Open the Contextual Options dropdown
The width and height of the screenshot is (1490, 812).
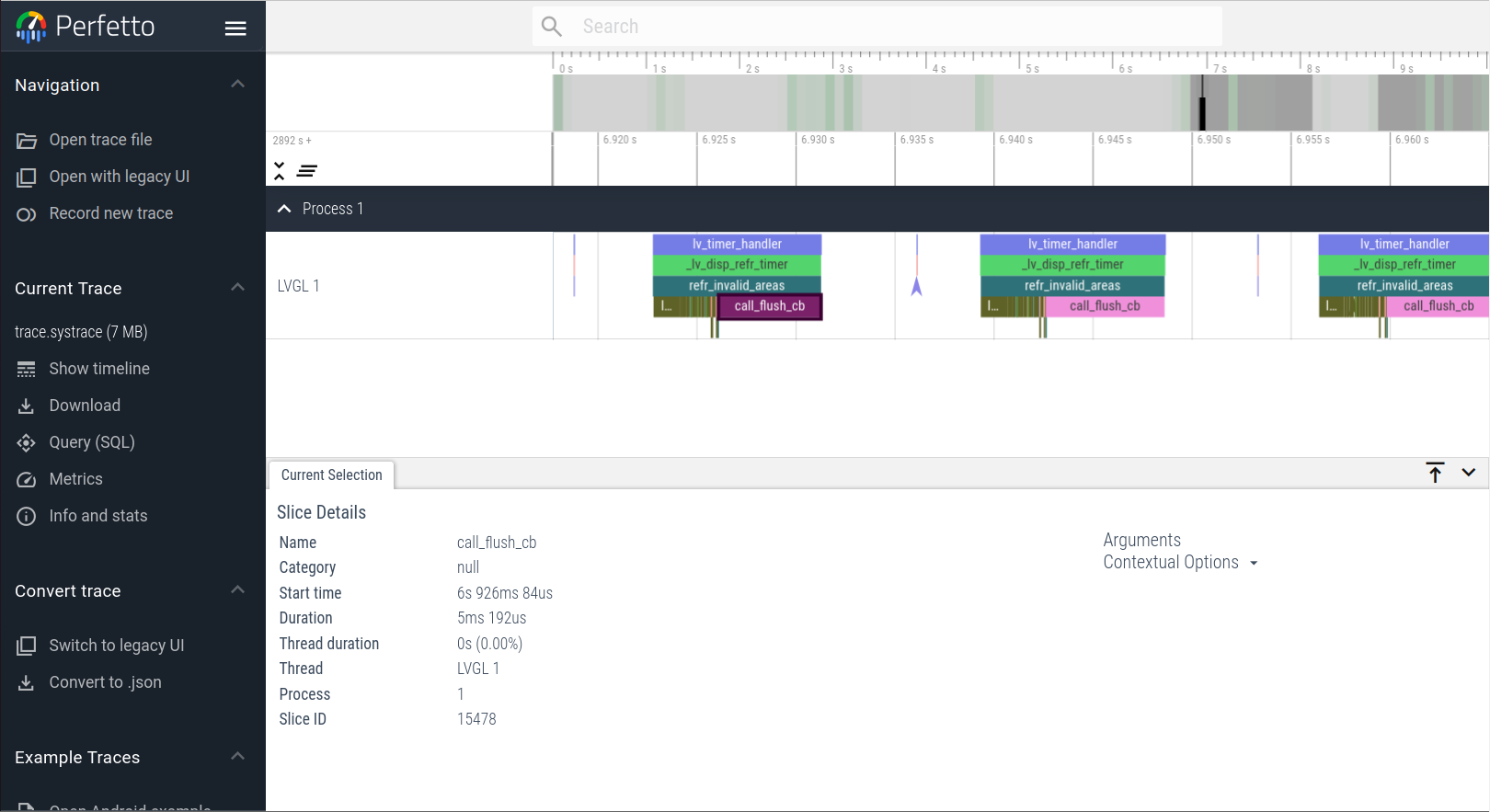(1180, 563)
